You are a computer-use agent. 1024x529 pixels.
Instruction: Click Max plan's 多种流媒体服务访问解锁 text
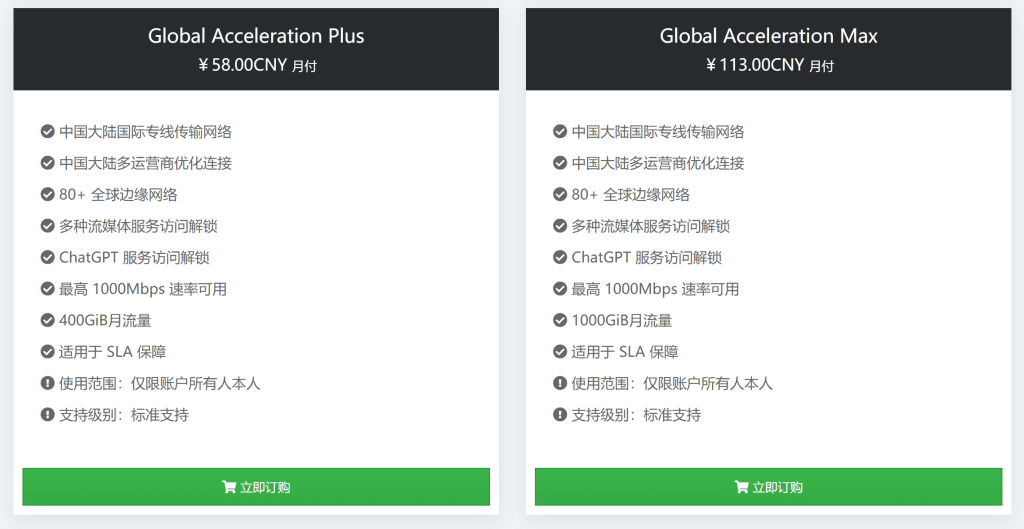(651, 226)
